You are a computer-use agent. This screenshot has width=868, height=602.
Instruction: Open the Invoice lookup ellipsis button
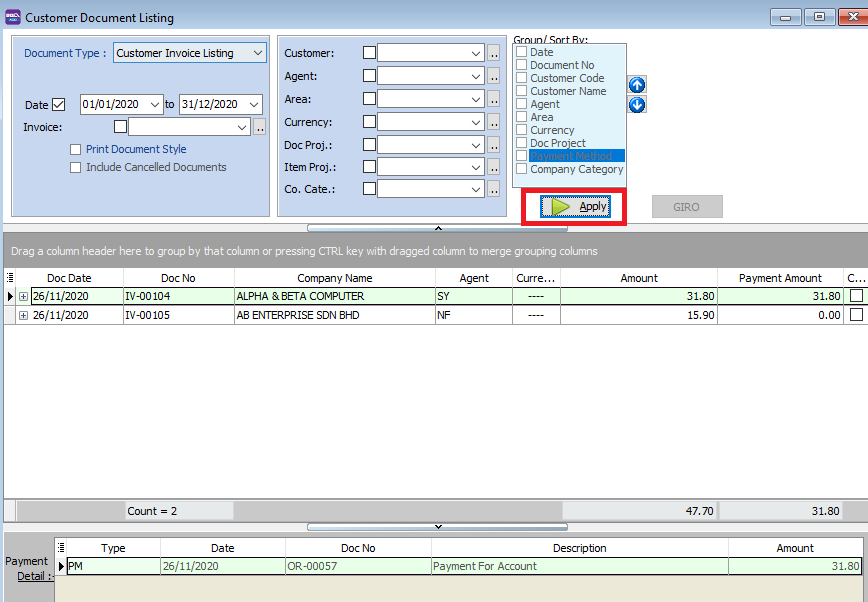click(259, 127)
